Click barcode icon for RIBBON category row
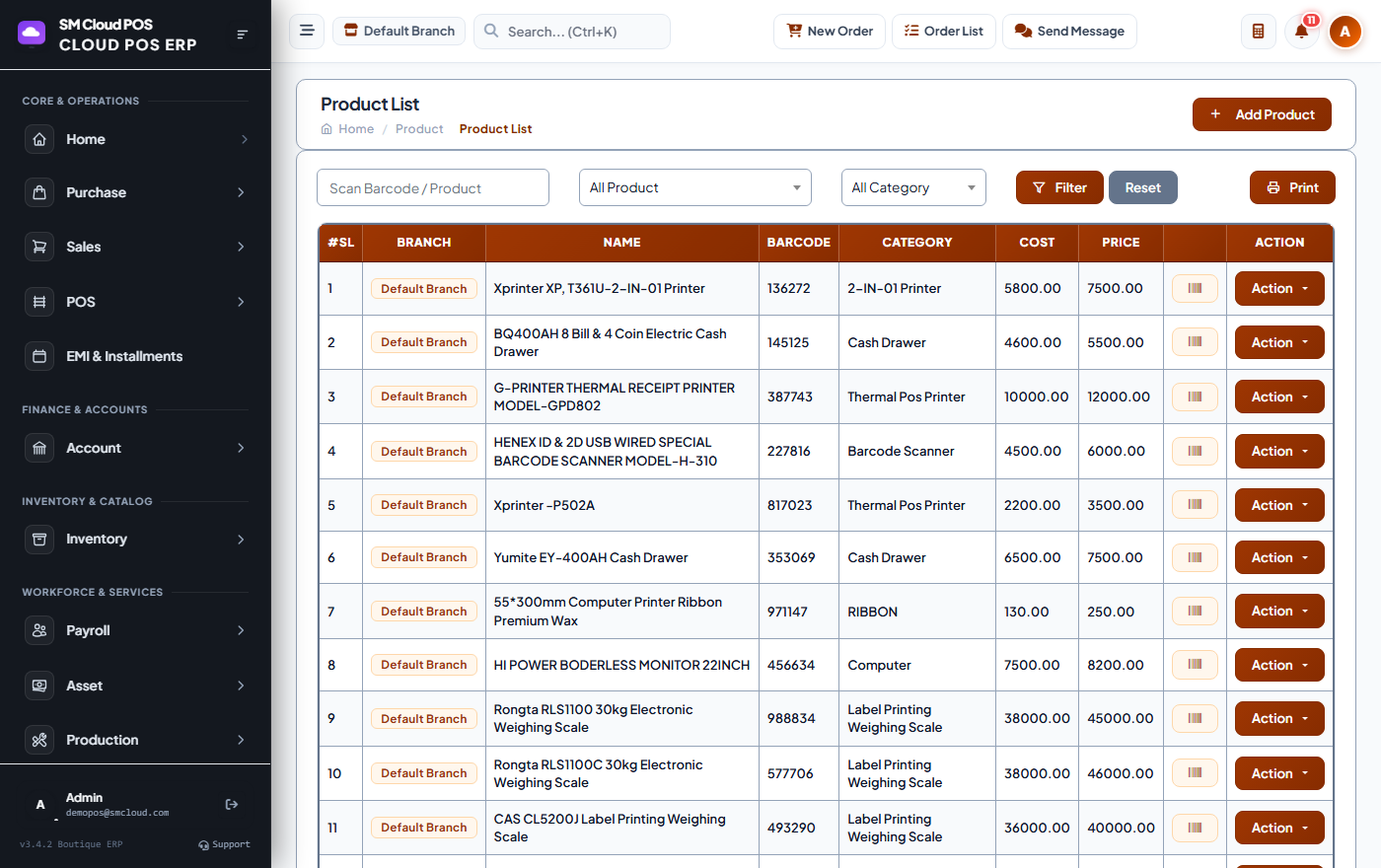This screenshot has width=1381, height=868. [x=1195, y=611]
